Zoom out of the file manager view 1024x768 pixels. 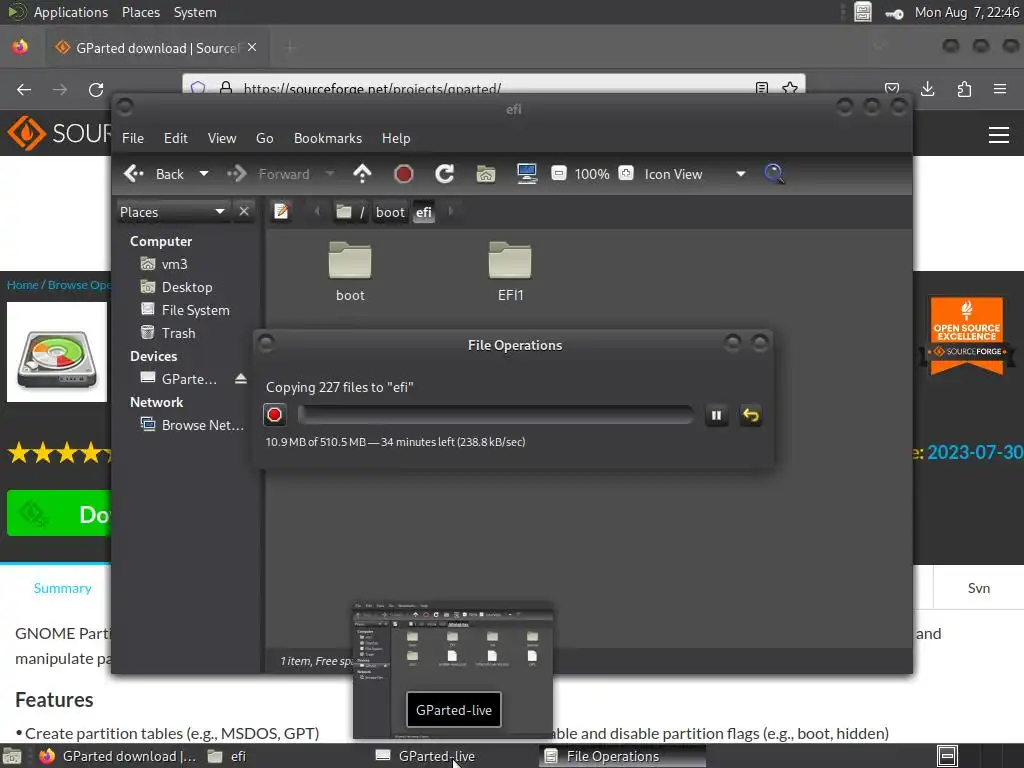pos(558,173)
